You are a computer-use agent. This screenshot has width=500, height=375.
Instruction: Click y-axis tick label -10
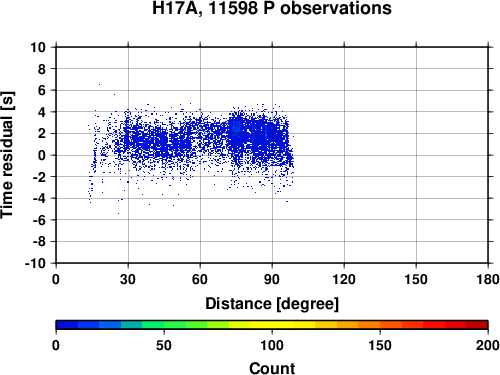tap(35, 263)
